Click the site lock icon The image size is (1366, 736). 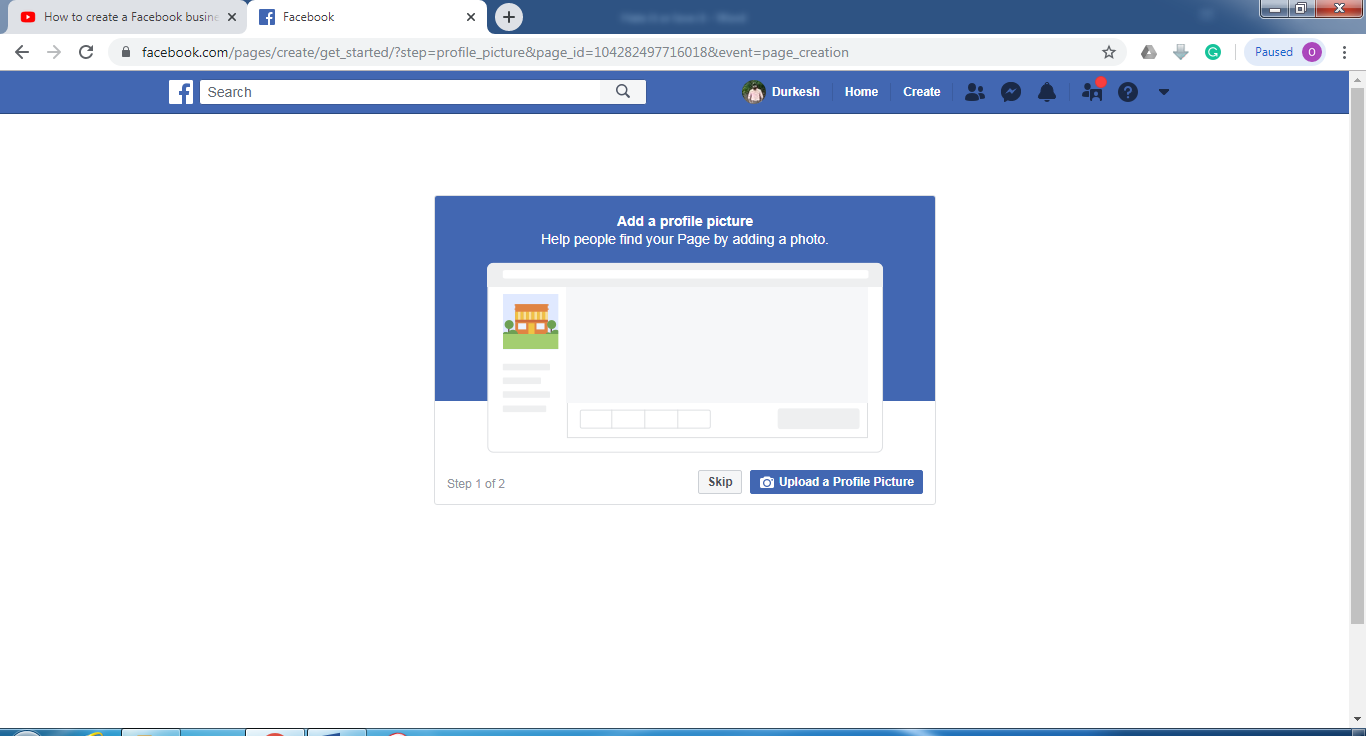[x=126, y=52]
